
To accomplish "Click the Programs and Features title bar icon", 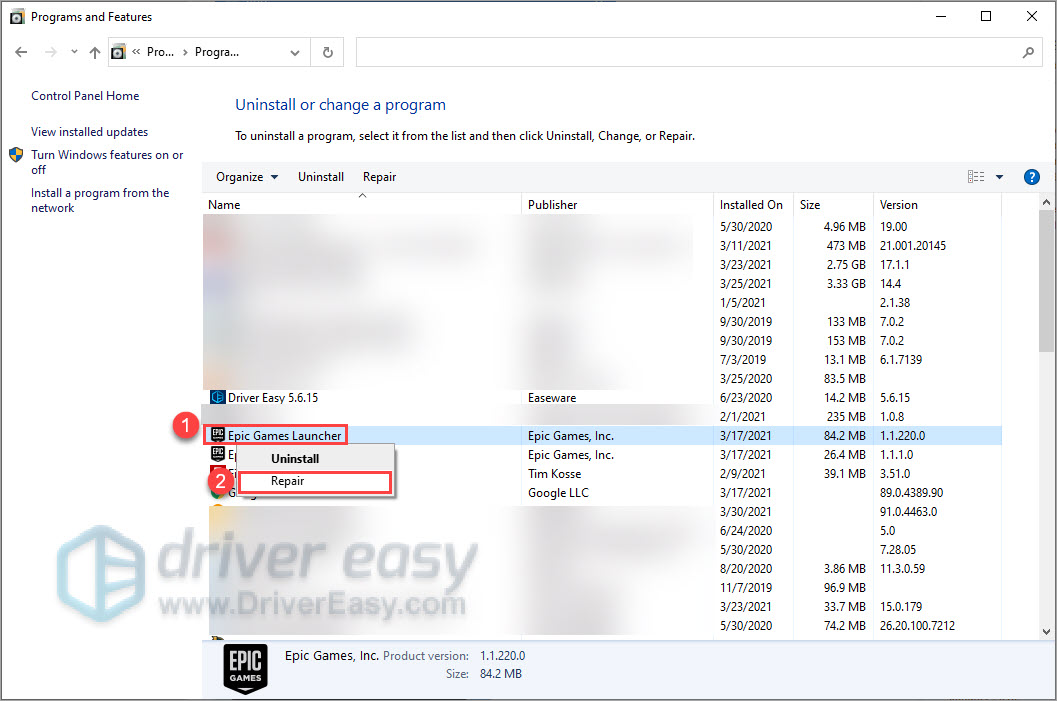I will pyautogui.click(x=17, y=17).
